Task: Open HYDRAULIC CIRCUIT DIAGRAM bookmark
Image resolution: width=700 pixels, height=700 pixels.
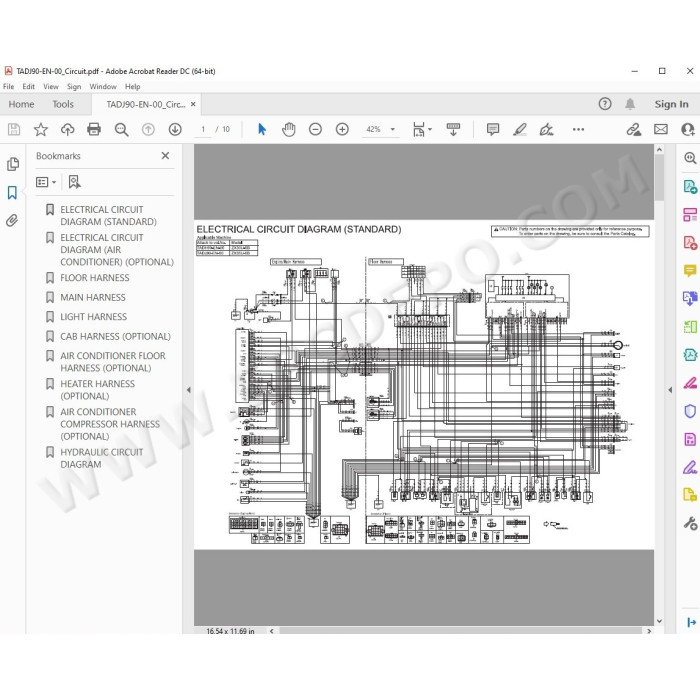Action: (102, 458)
